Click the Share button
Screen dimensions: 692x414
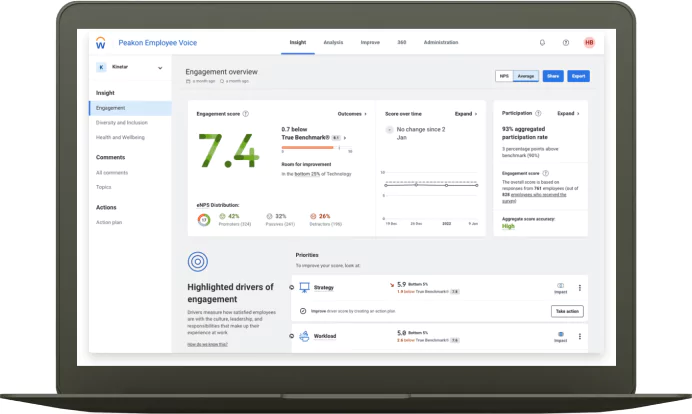(553, 76)
